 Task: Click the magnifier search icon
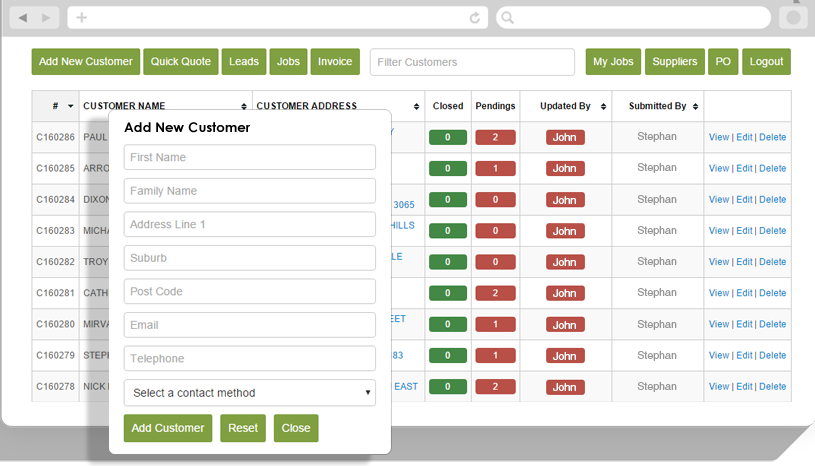pyautogui.click(x=508, y=18)
